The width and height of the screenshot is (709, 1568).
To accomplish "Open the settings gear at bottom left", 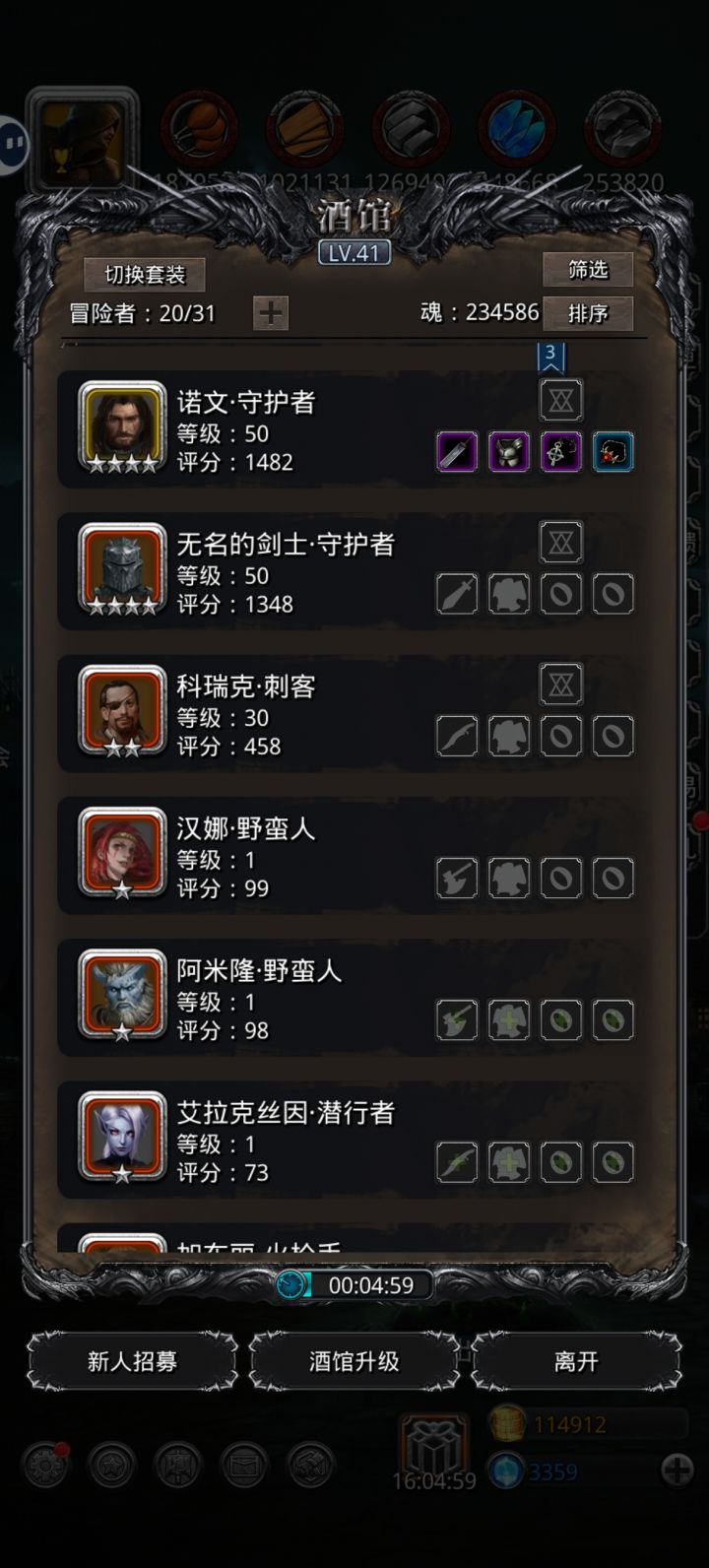I will [45, 1466].
